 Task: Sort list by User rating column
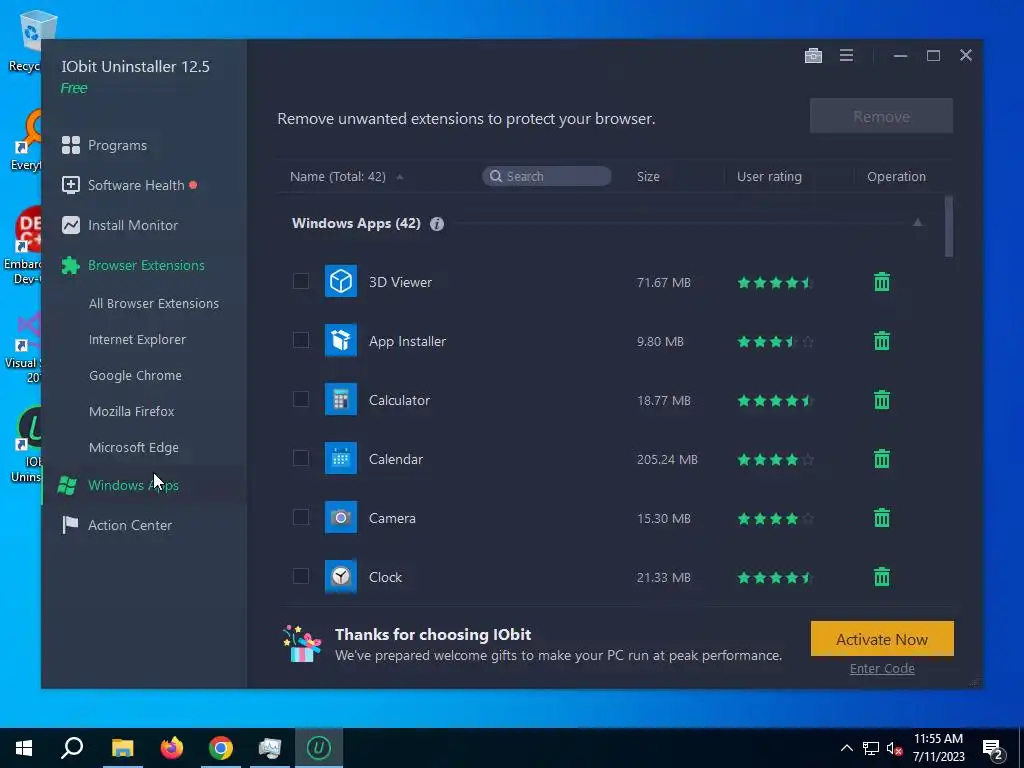[769, 176]
